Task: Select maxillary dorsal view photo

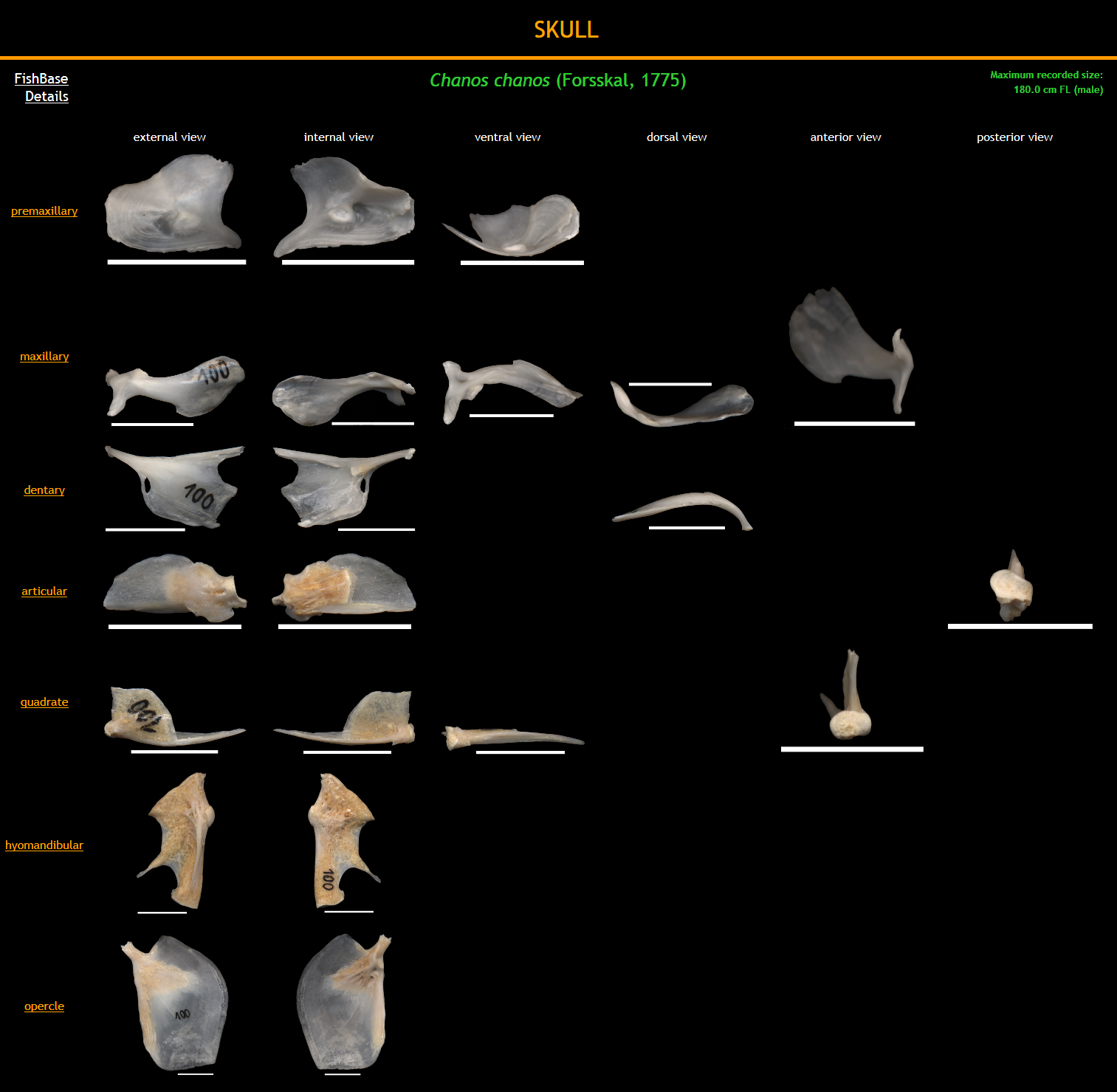Action: pyautogui.click(x=681, y=405)
